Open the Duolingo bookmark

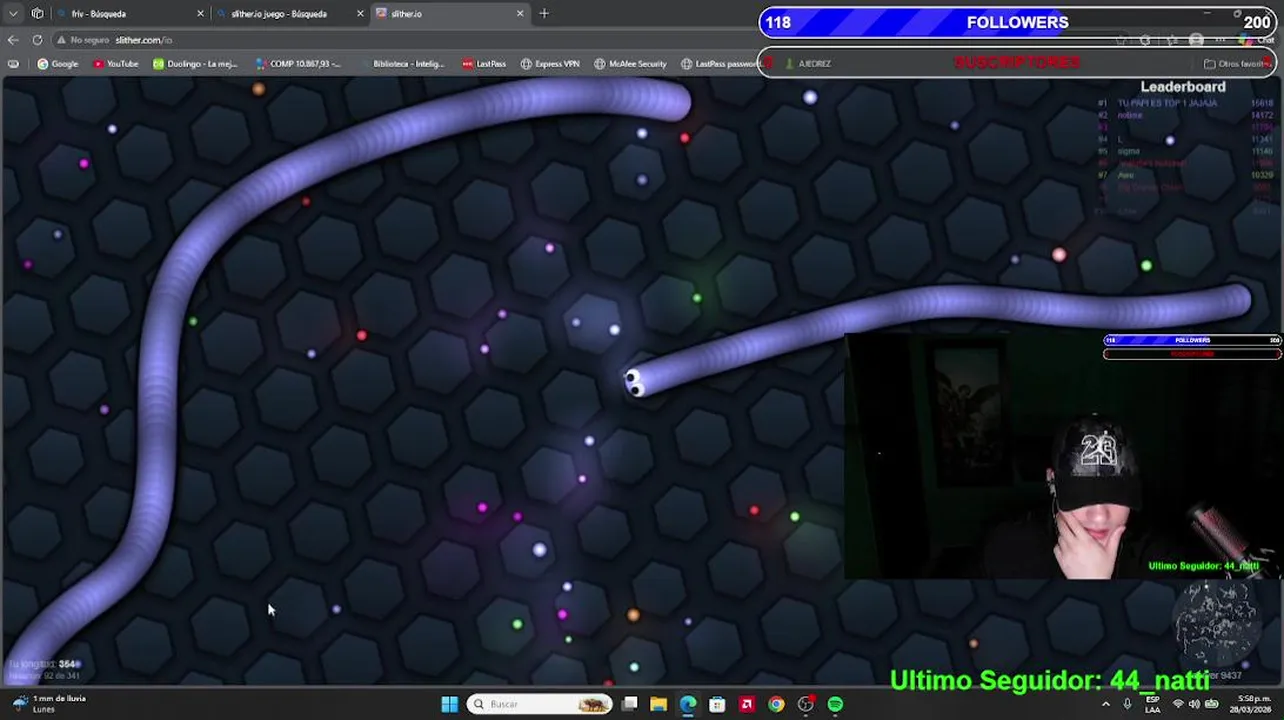click(195, 64)
